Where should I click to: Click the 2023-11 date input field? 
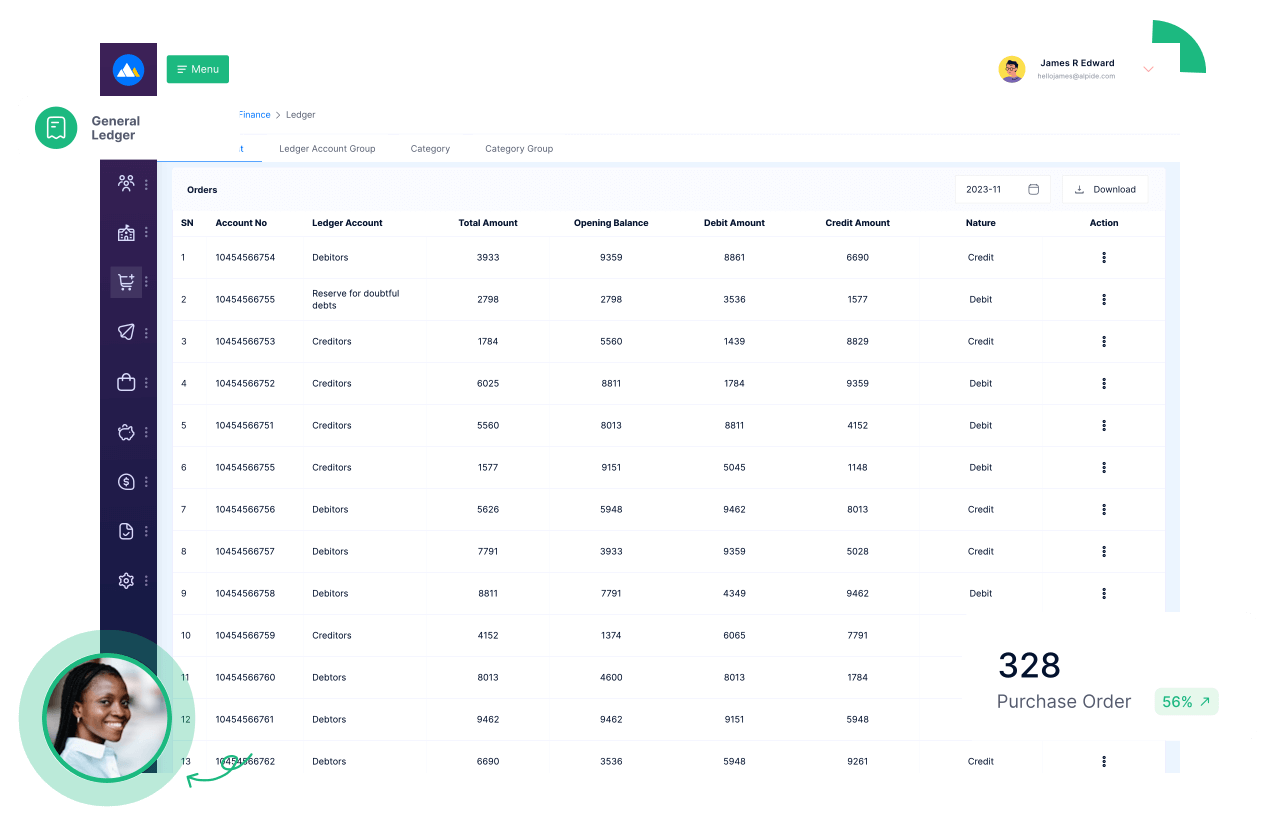[x=1002, y=189]
